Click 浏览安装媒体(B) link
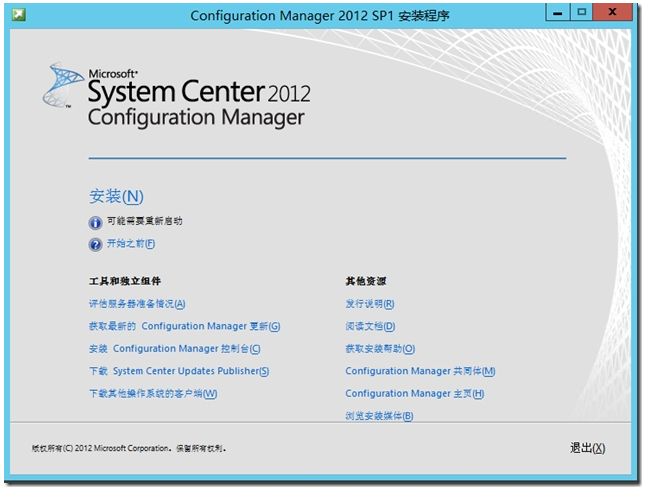The image size is (646, 489). click(x=379, y=416)
